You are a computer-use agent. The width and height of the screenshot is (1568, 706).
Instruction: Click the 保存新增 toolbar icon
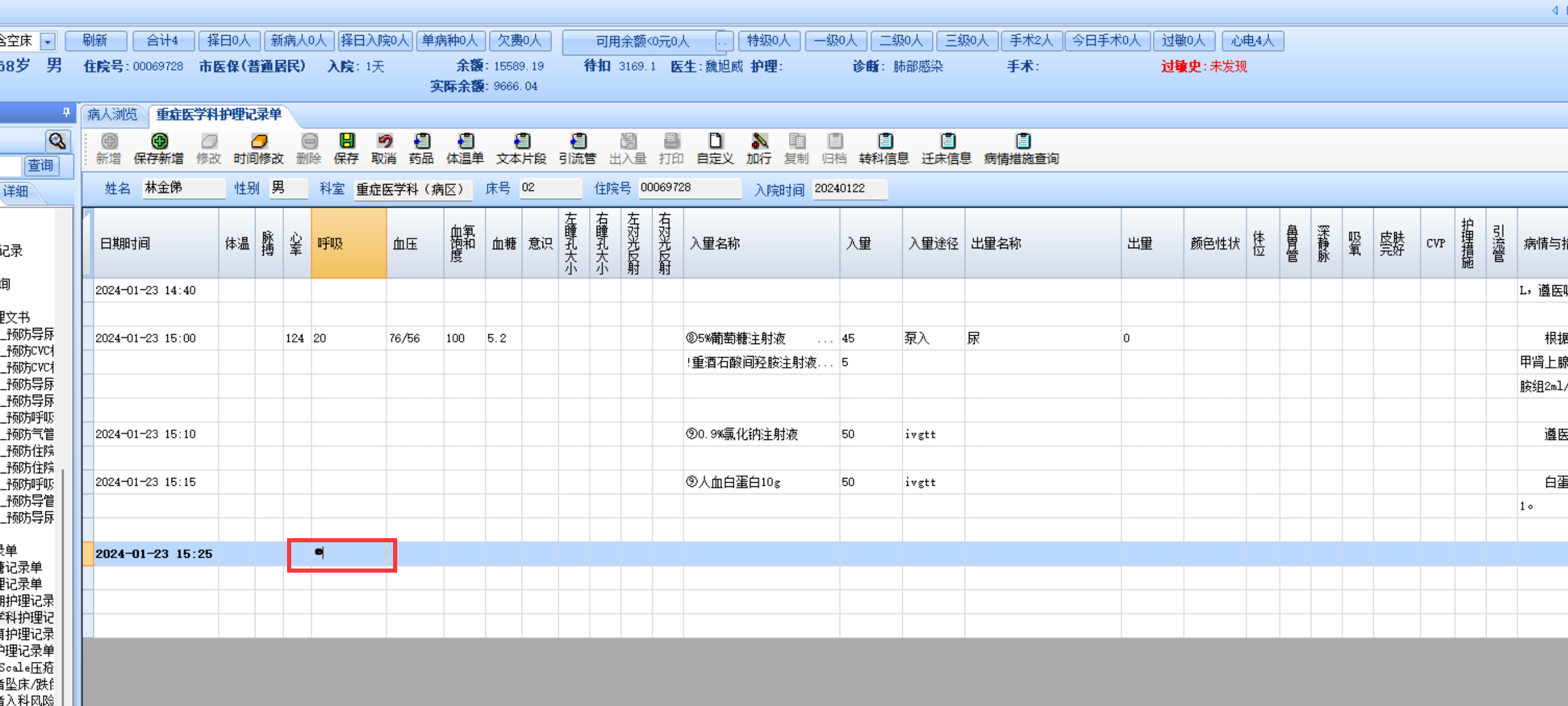click(x=159, y=142)
